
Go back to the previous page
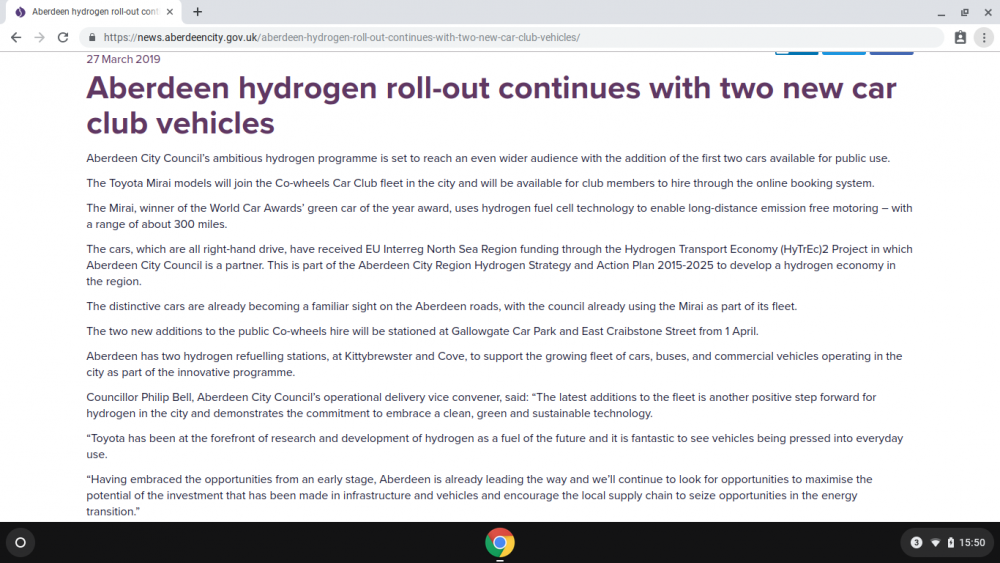(x=16, y=38)
